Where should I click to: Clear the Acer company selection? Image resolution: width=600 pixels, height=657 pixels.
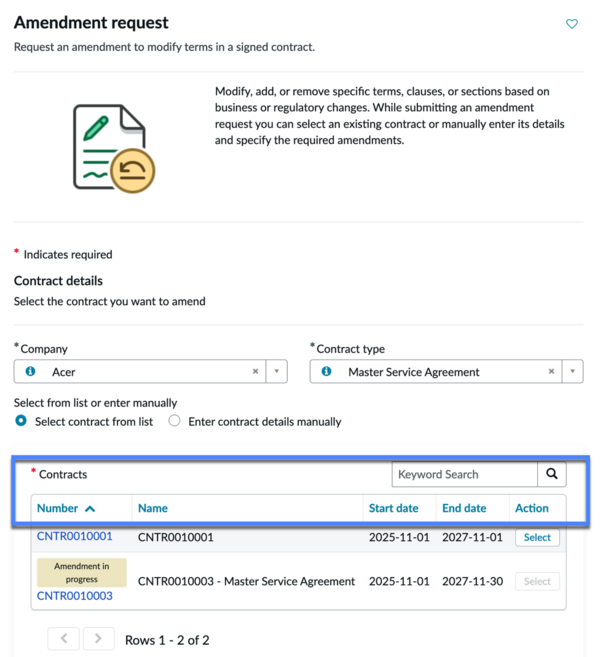pos(255,371)
